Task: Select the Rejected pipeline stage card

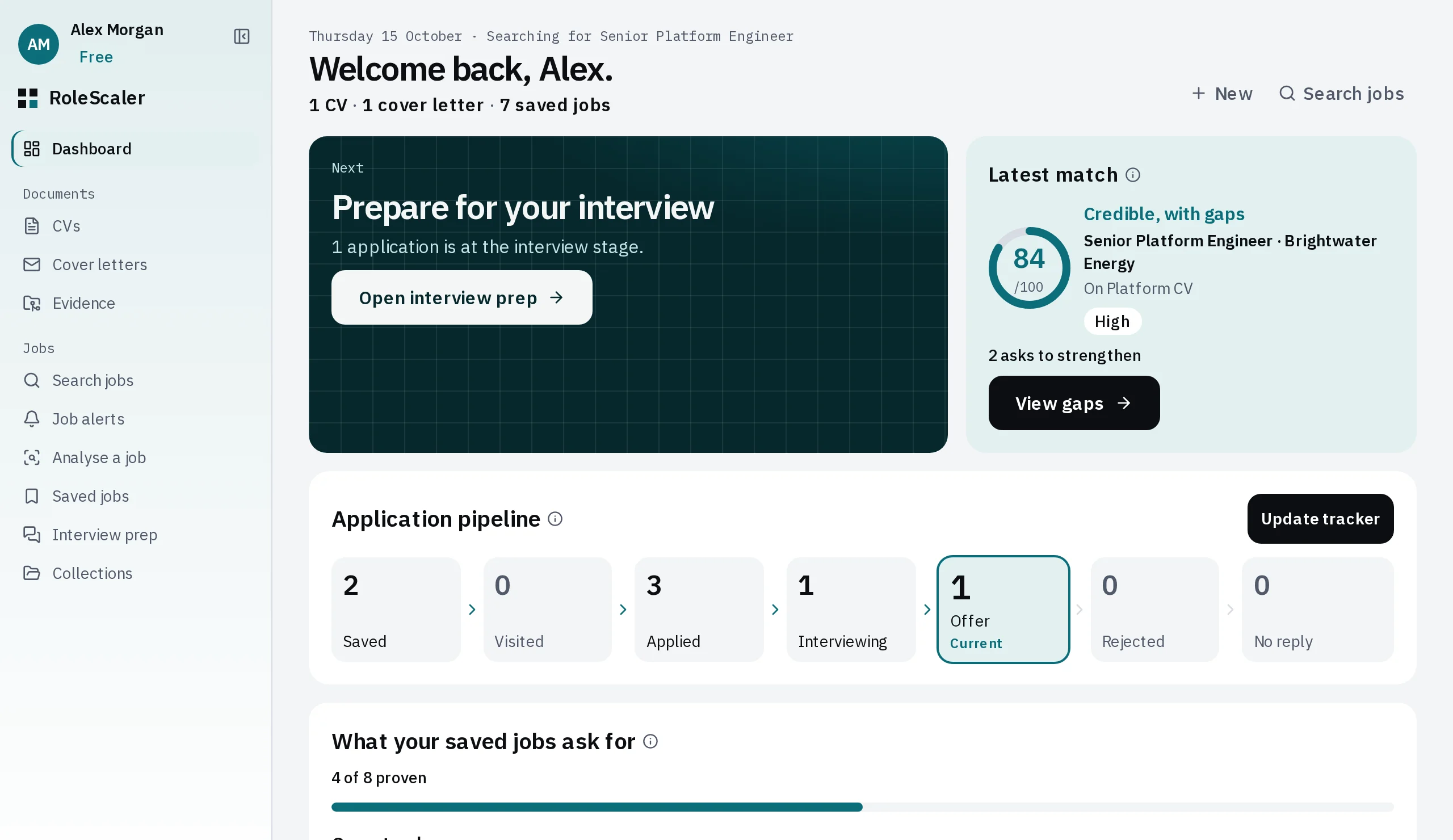Action: pos(1154,610)
